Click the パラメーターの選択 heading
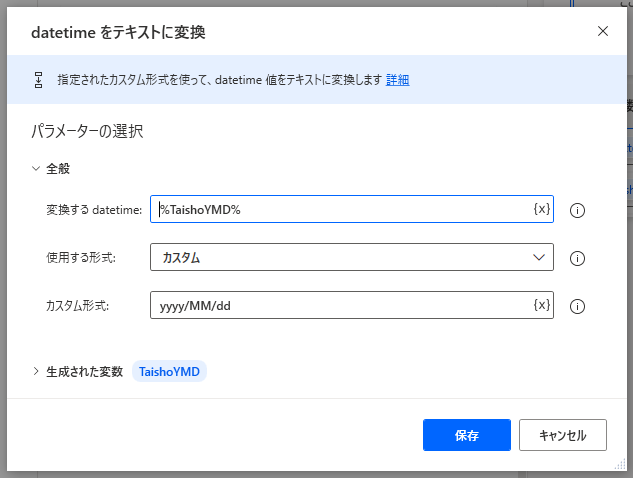Viewport: 633px width, 478px height. [x=88, y=131]
